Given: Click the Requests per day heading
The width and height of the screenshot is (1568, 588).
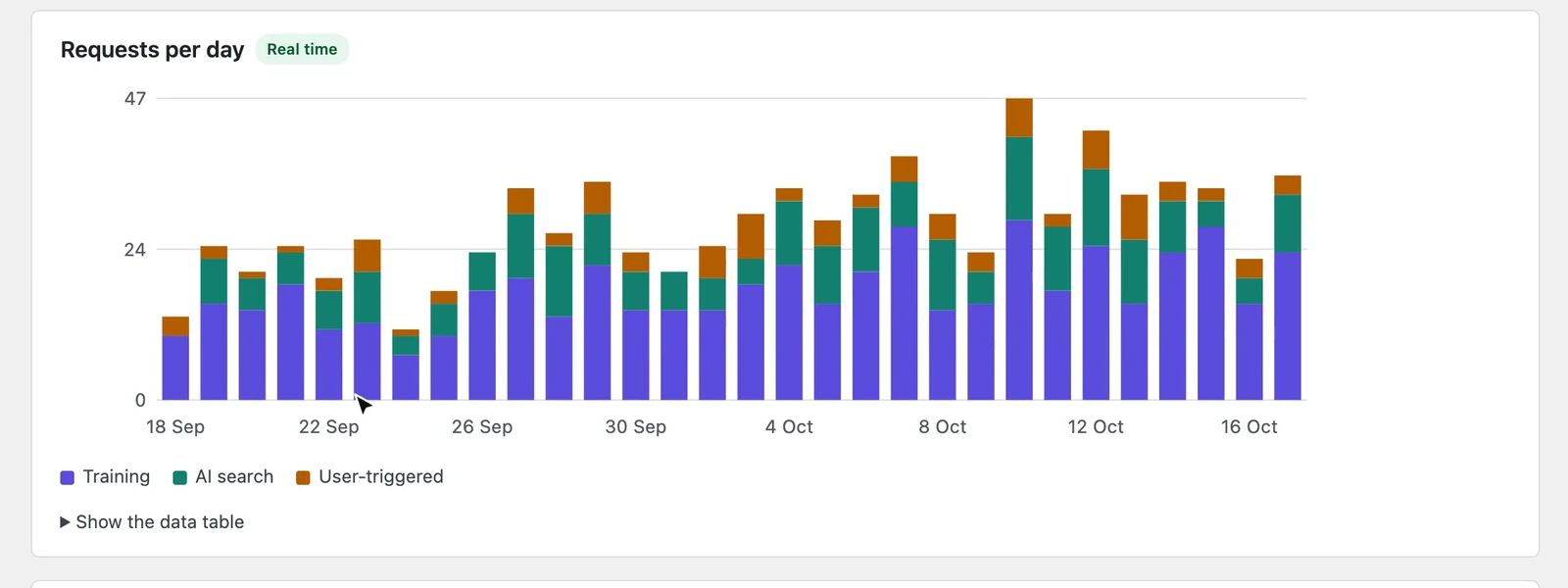Looking at the screenshot, I should (152, 49).
